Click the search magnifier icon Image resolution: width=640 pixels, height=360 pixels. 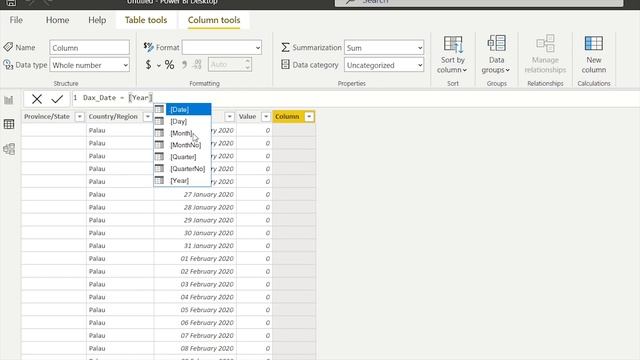click(x=350, y=2)
